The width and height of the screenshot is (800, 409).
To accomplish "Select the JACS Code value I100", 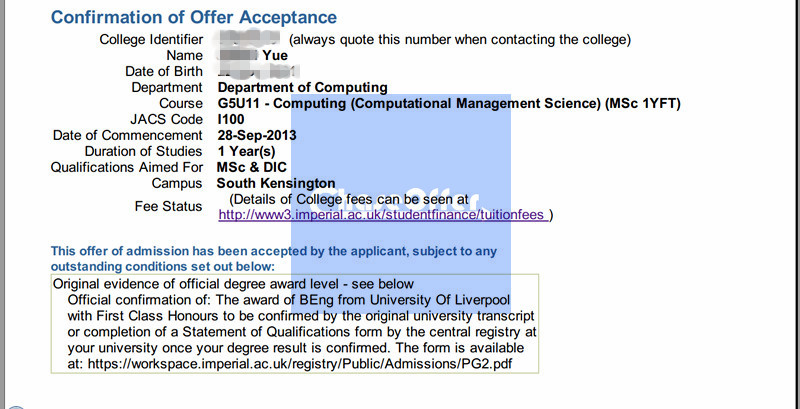I will pos(231,119).
